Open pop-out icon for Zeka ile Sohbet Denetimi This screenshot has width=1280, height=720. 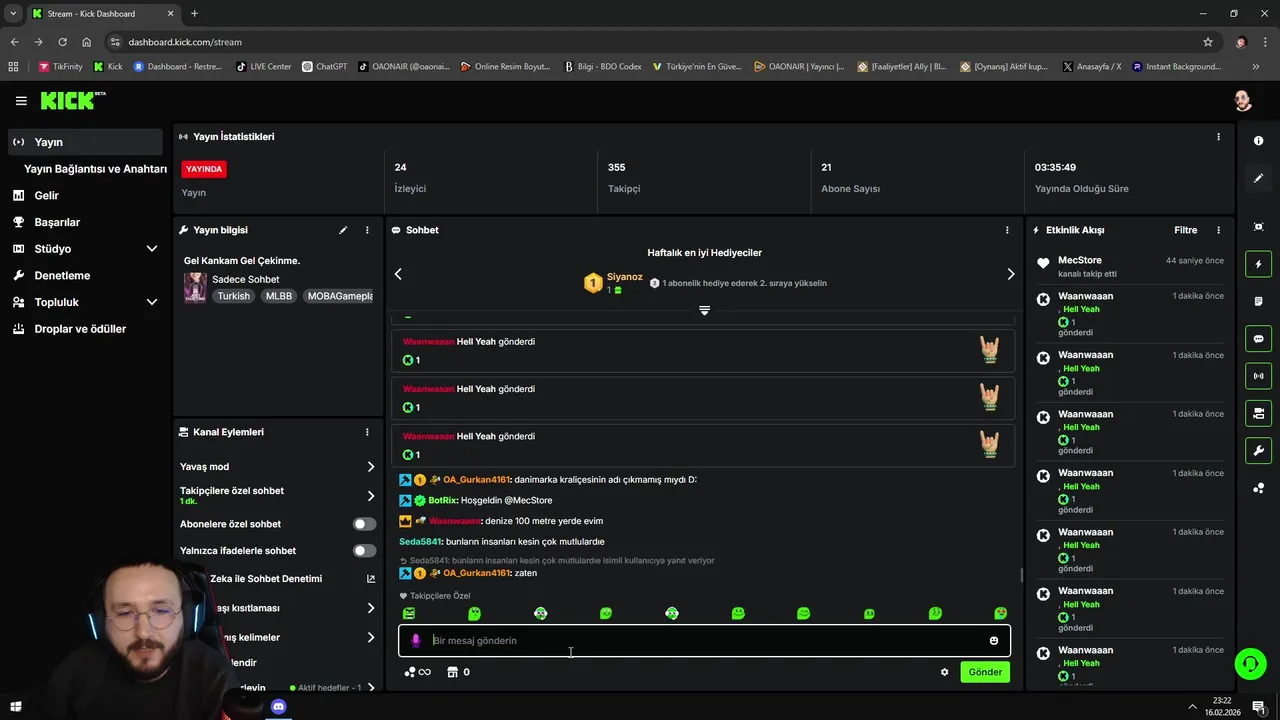pyautogui.click(x=371, y=578)
